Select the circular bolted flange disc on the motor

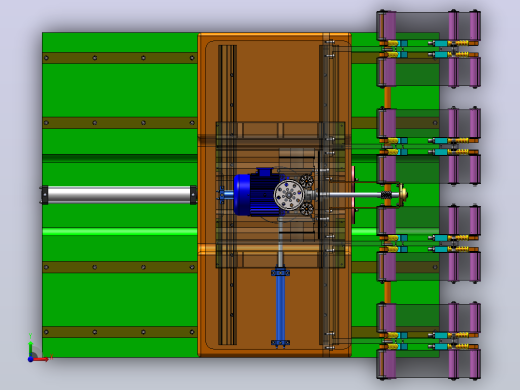[x=289, y=195]
